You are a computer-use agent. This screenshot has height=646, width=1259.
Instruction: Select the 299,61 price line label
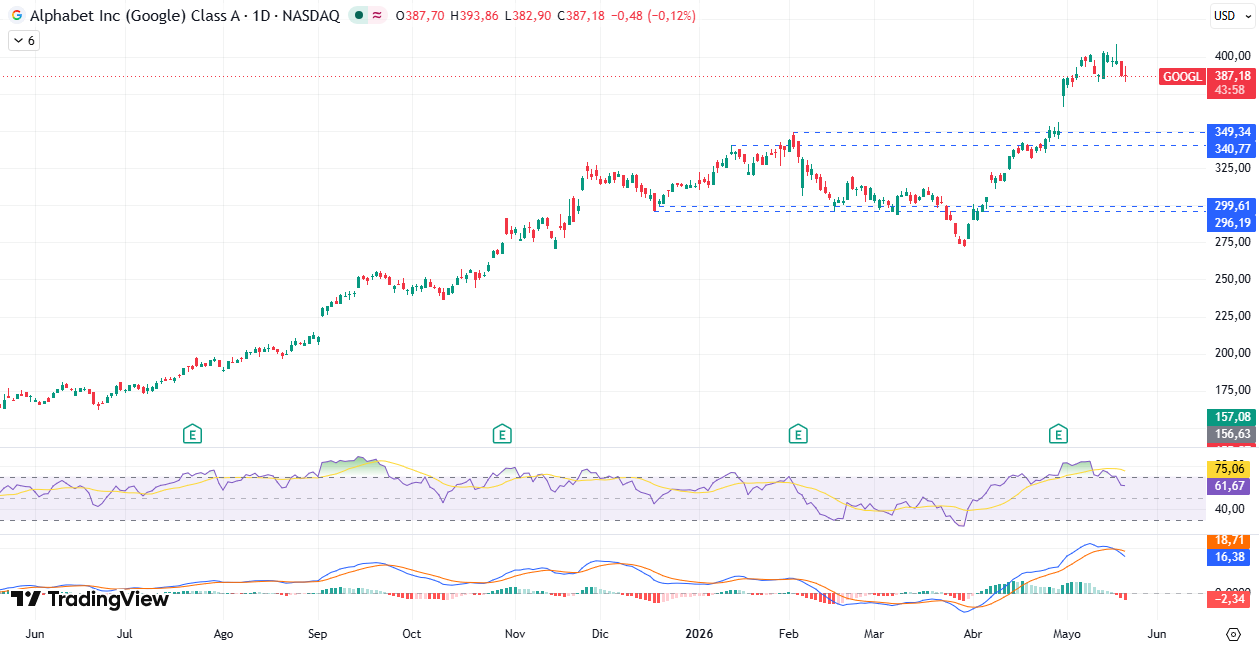(1232, 206)
